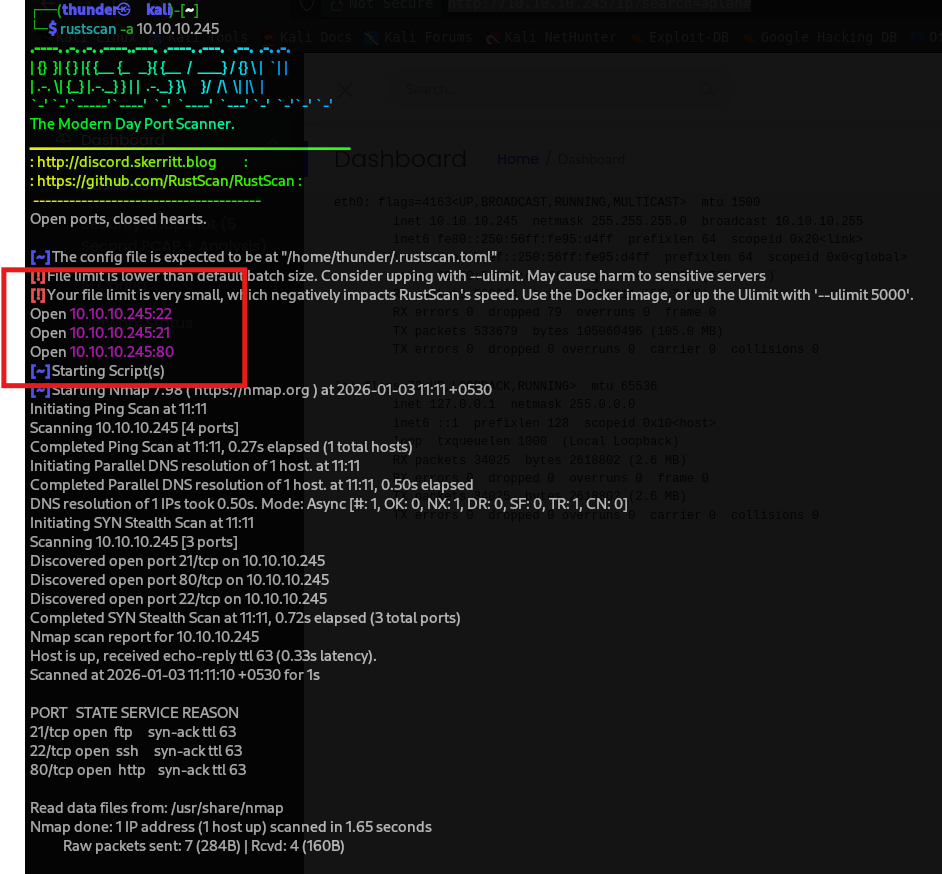Click the 'Open 10.10.10.245:80' line
This screenshot has width=942, height=874.
(x=102, y=352)
